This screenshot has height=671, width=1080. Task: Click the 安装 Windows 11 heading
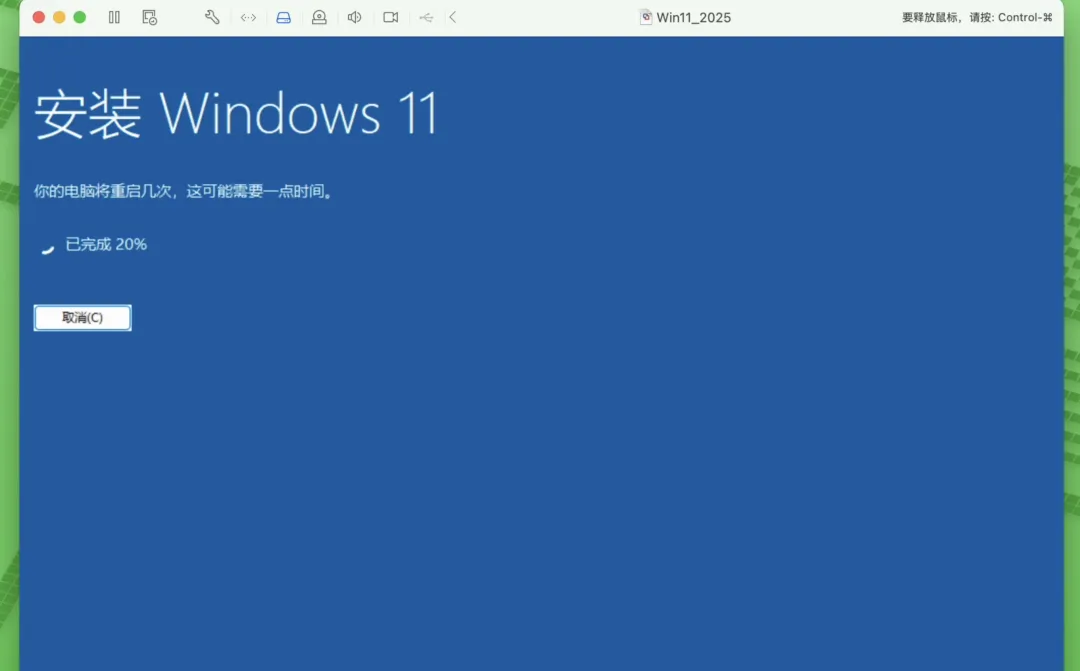click(x=236, y=114)
